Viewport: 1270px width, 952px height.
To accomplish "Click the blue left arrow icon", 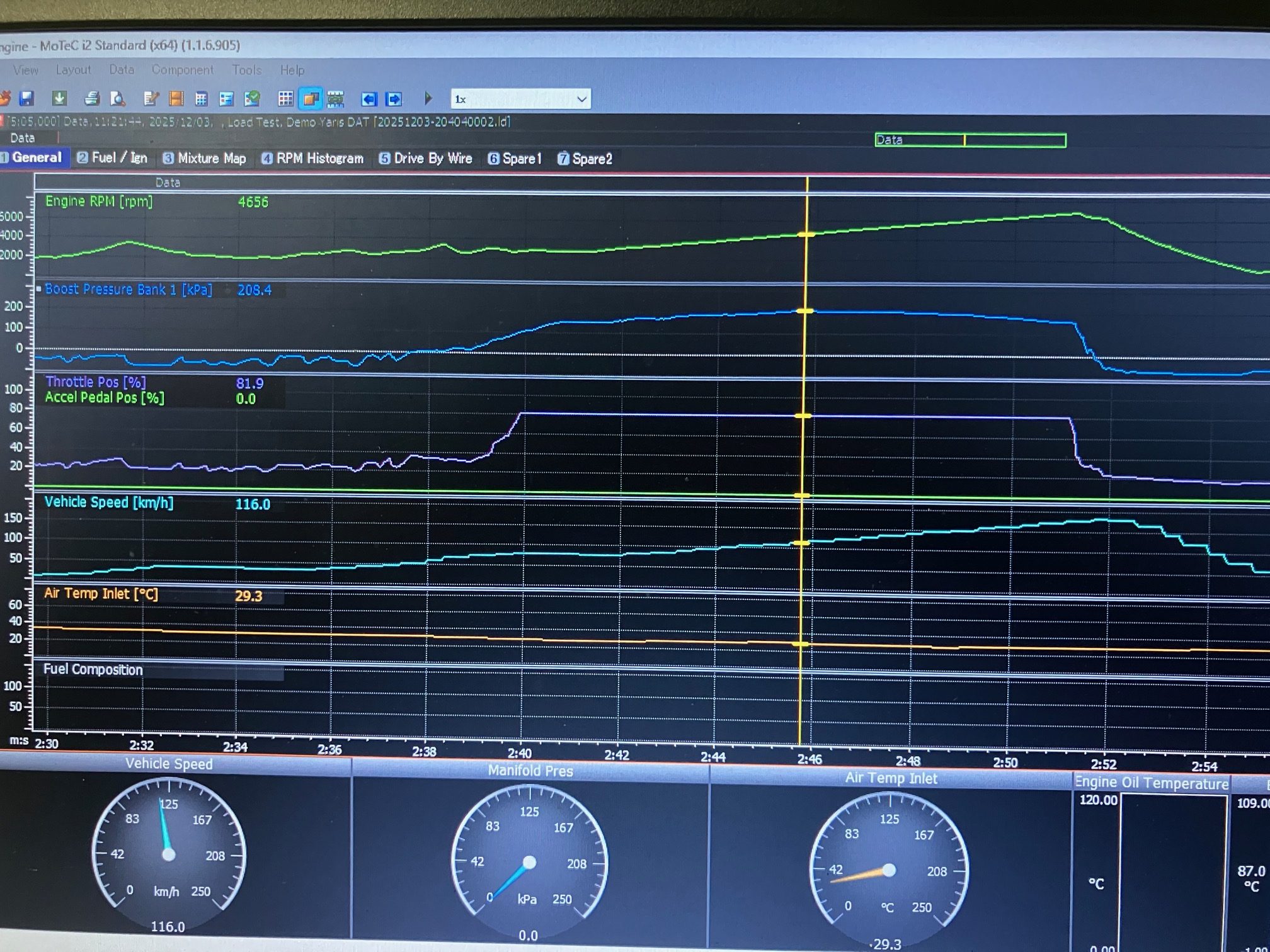I will (x=369, y=99).
